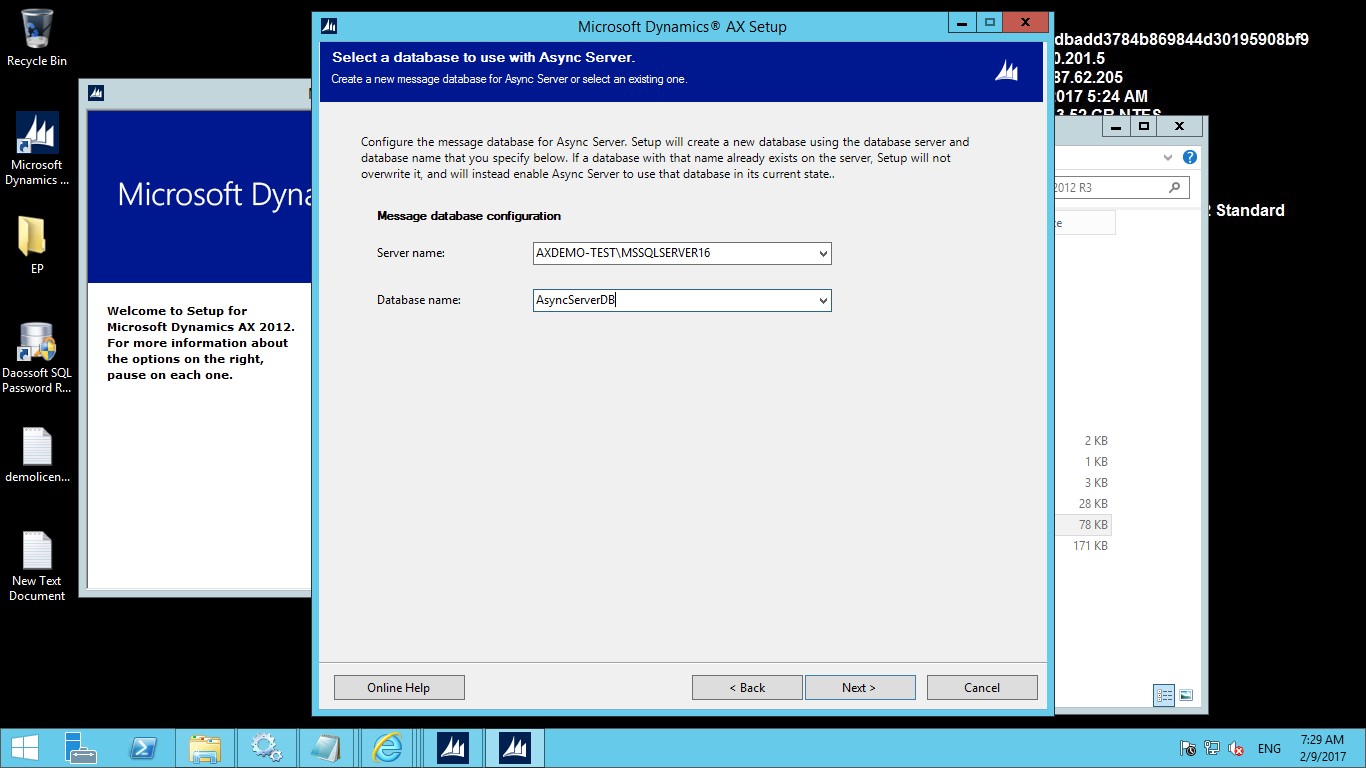This screenshot has width=1366, height=768.
Task: Open File Explorer from the taskbar
Action: [204, 748]
